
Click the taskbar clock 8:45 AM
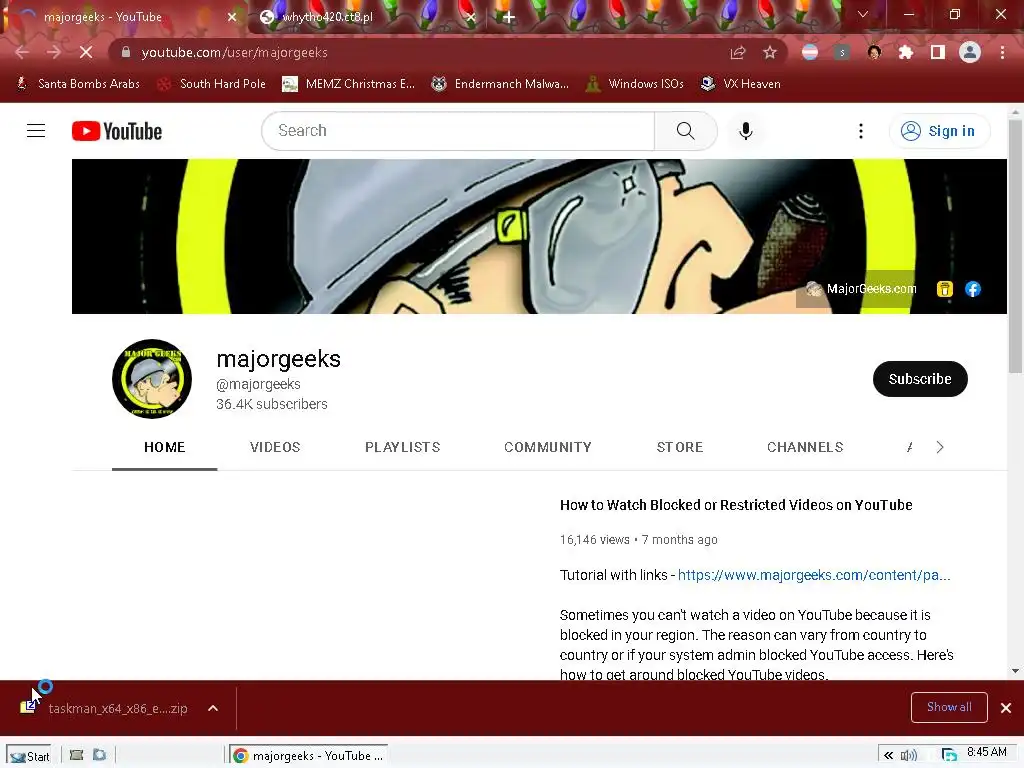tap(987, 752)
